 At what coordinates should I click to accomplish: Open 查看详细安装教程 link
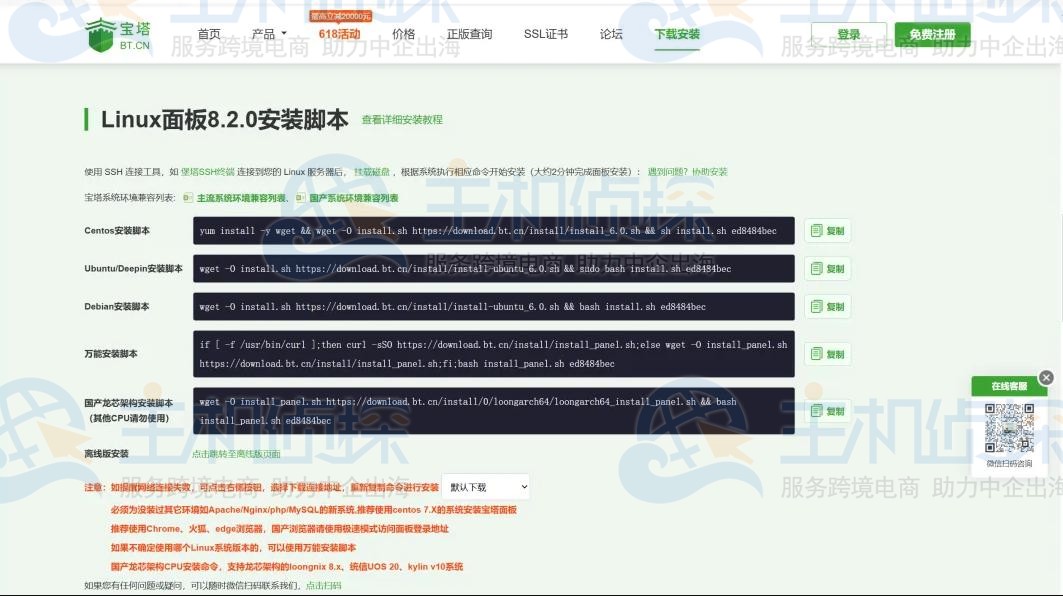tap(402, 120)
